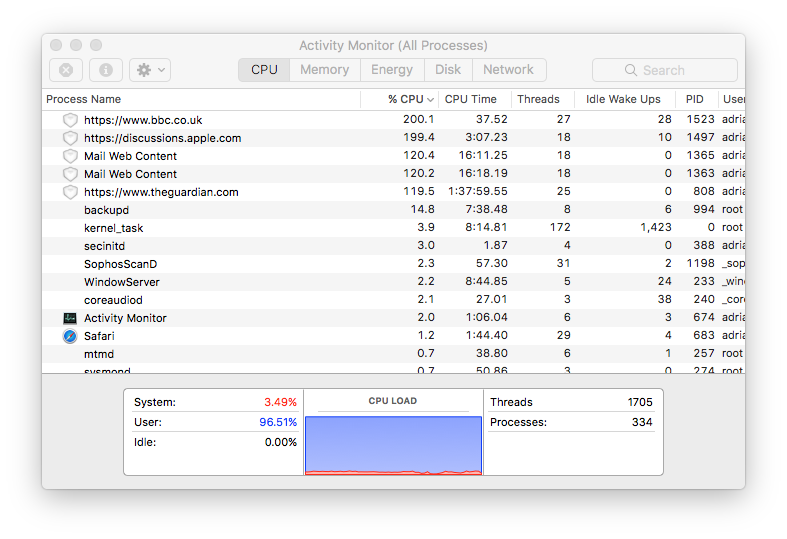Click shield icon of Mail Web Content PID 1363
787x539 pixels.
click(x=70, y=174)
